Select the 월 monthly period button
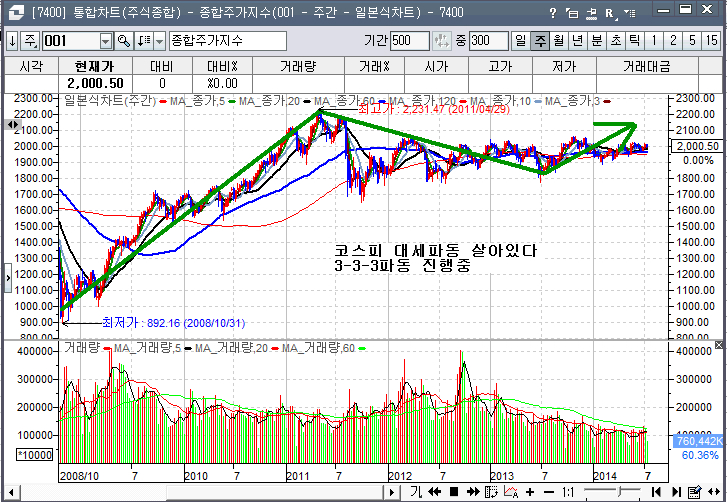 tap(559, 41)
